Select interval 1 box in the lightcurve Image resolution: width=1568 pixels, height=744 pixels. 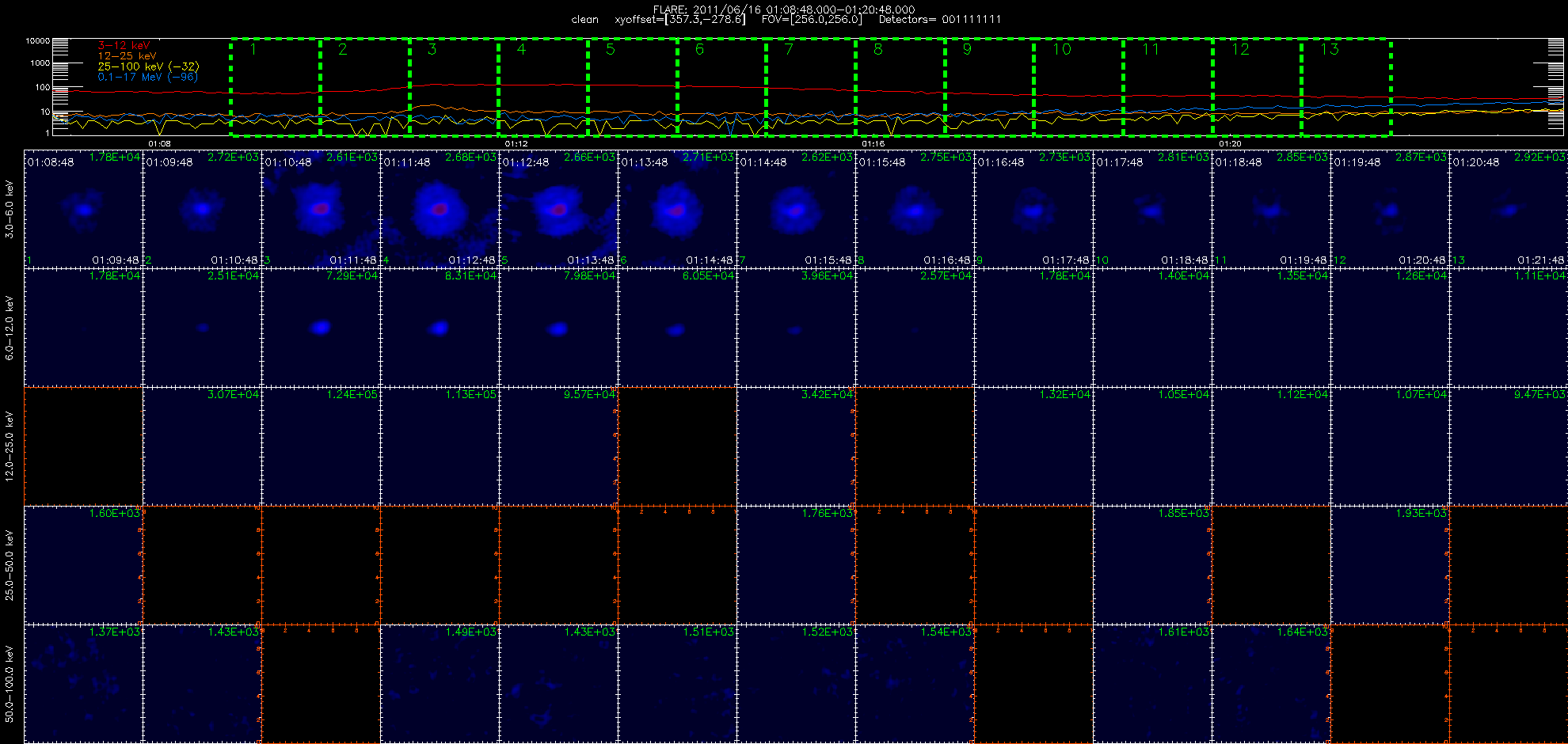[276, 87]
